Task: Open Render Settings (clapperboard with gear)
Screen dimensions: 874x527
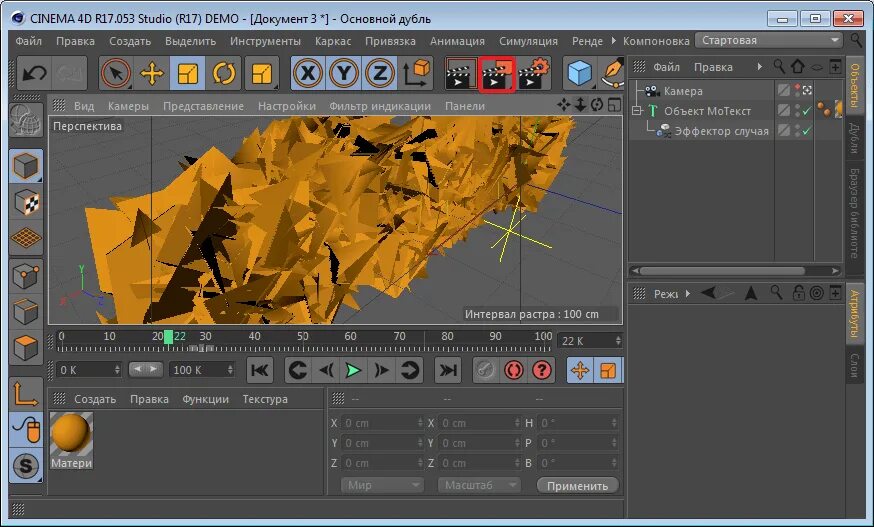Action: pos(533,73)
